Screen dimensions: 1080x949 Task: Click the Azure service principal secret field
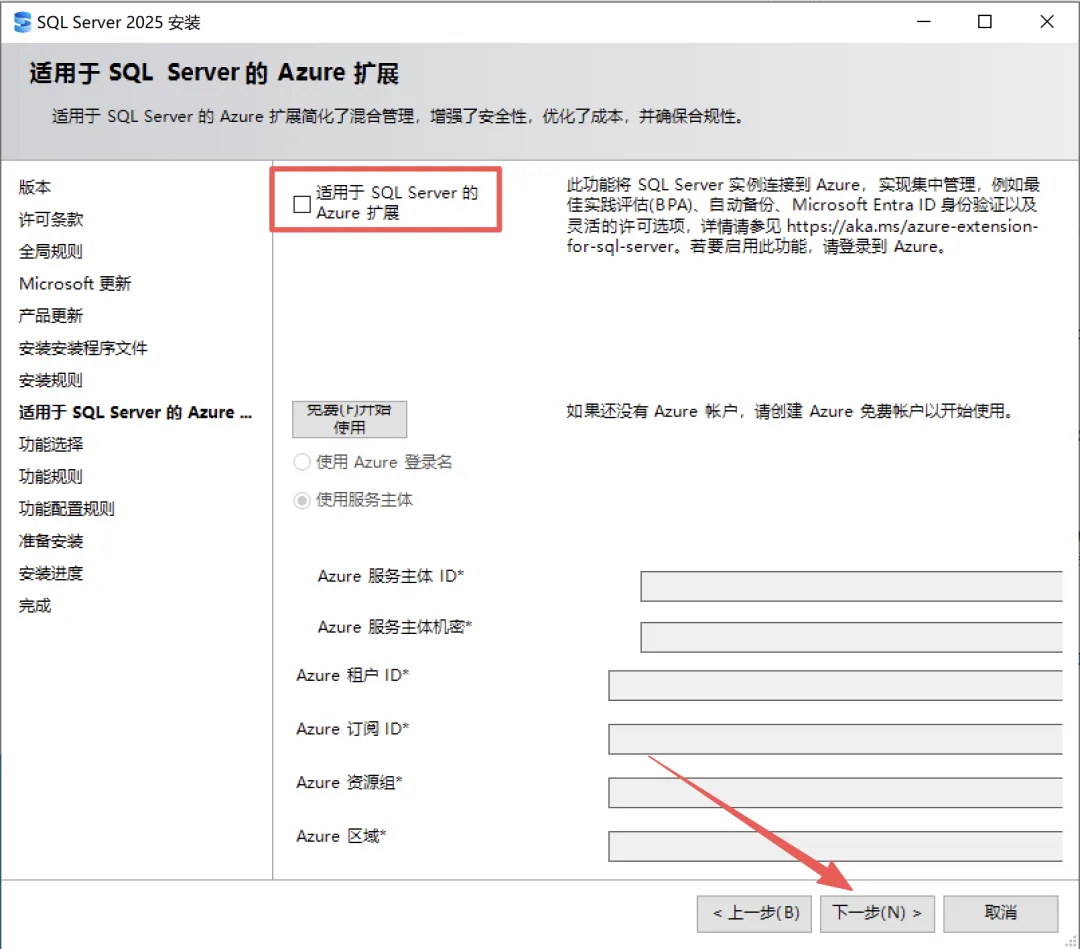[x=851, y=637]
